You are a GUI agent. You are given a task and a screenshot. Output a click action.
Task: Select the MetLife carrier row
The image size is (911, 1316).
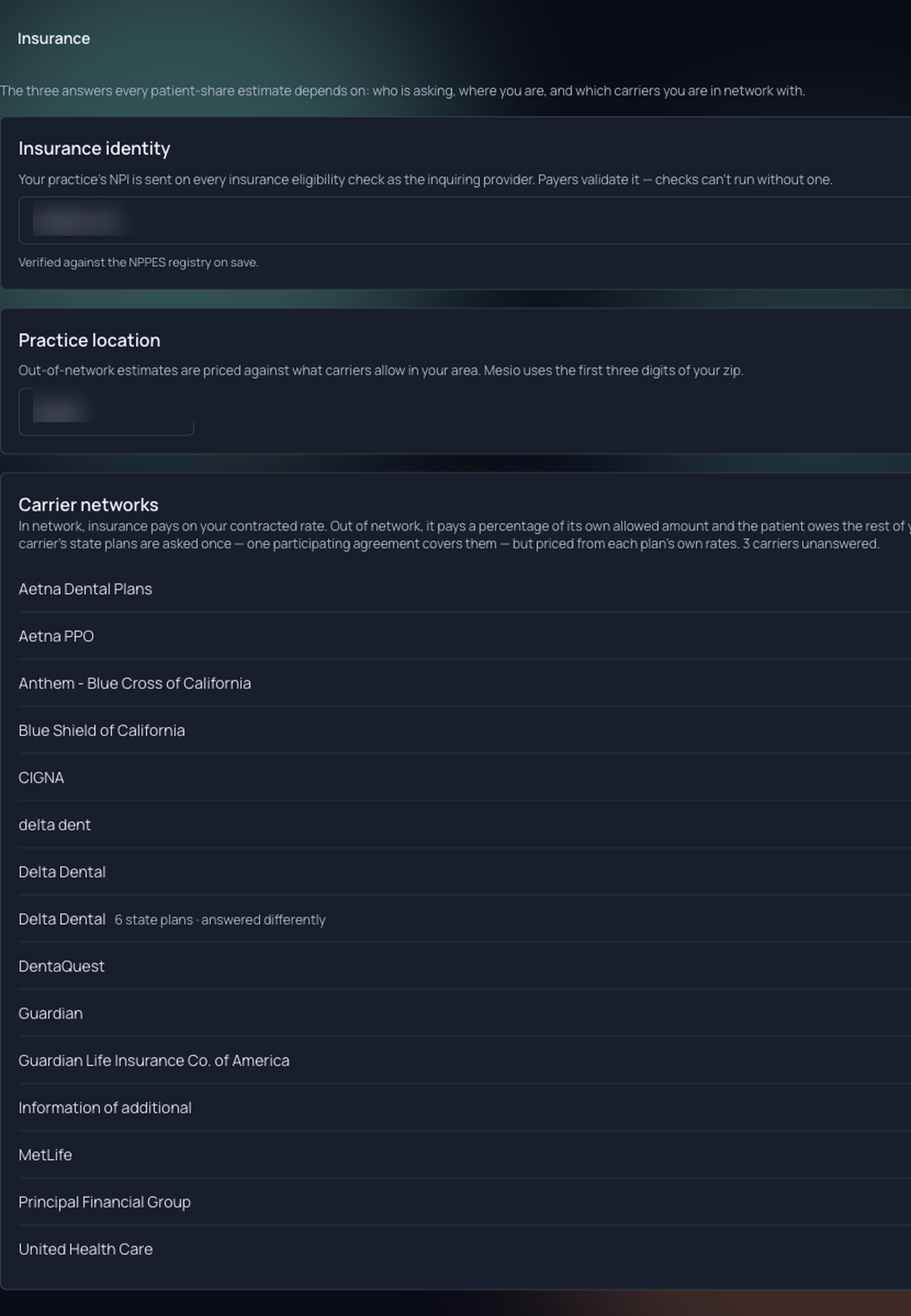[465, 1154]
